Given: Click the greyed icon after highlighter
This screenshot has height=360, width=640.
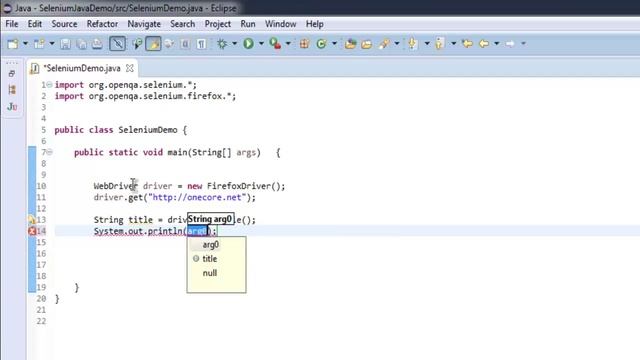Looking at the screenshot, I should (x=169, y=44).
